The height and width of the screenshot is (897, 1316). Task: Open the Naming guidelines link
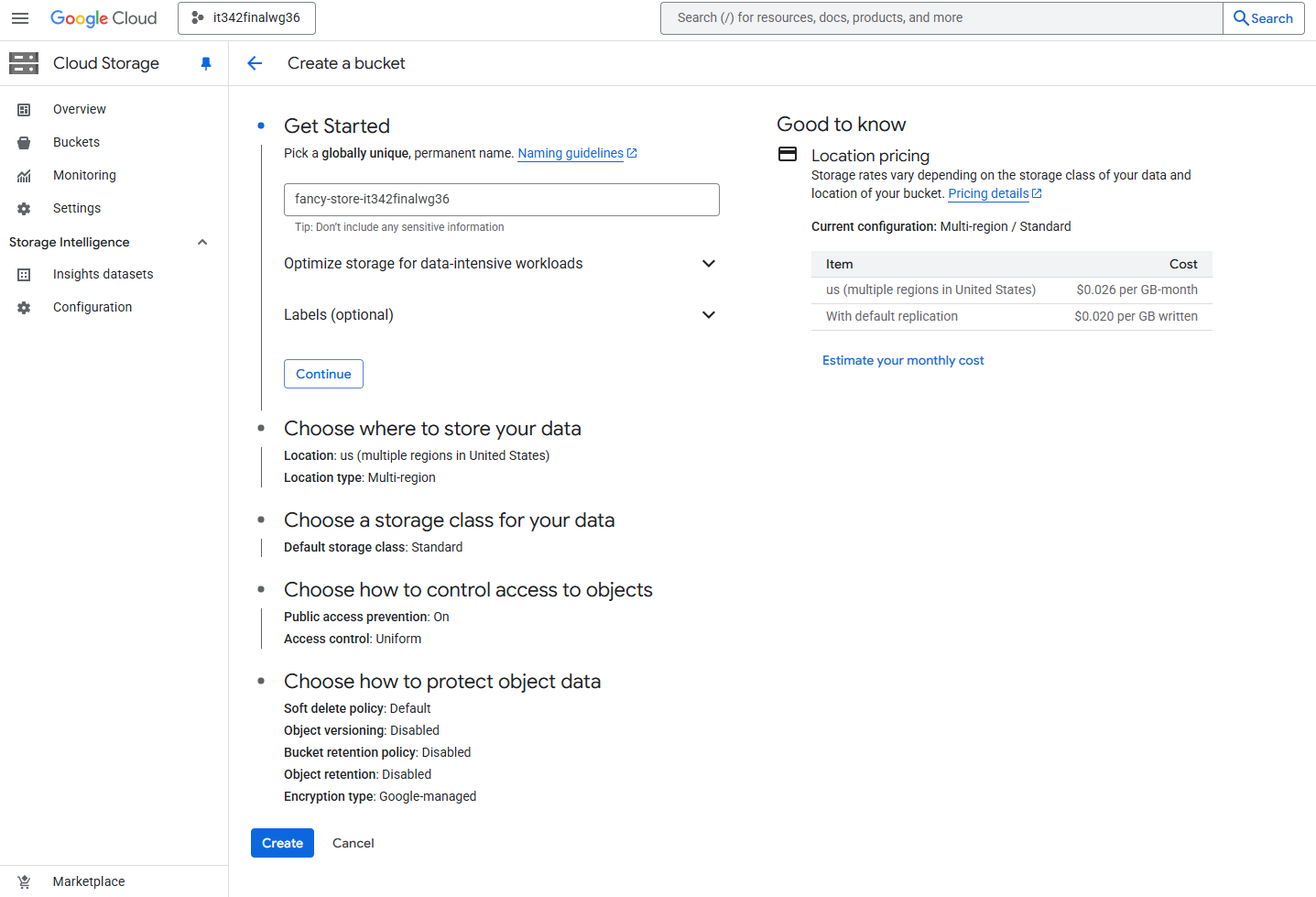(x=571, y=154)
